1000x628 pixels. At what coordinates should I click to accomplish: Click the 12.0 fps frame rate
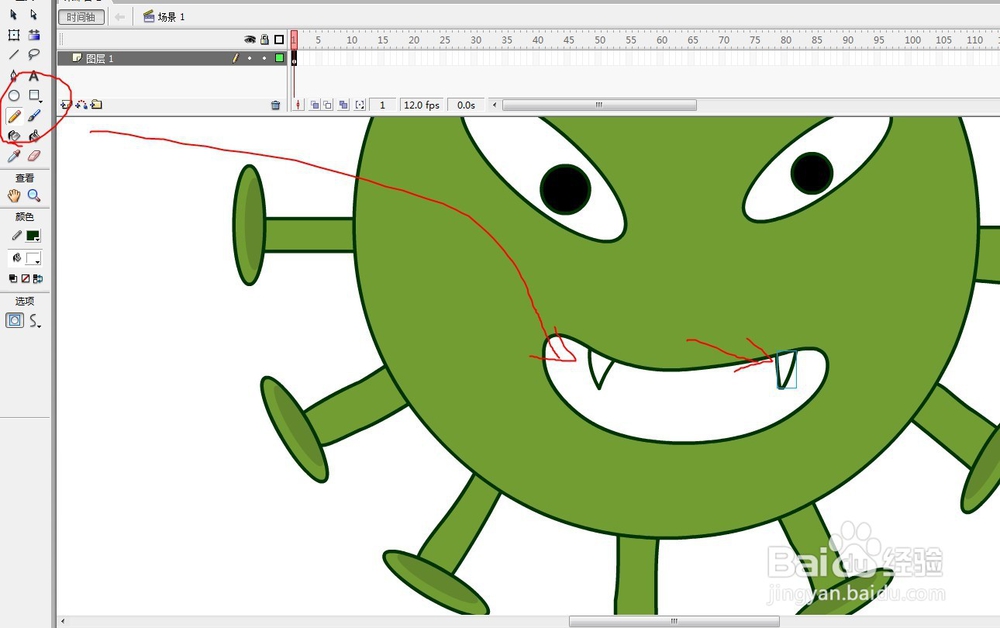(422, 105)
